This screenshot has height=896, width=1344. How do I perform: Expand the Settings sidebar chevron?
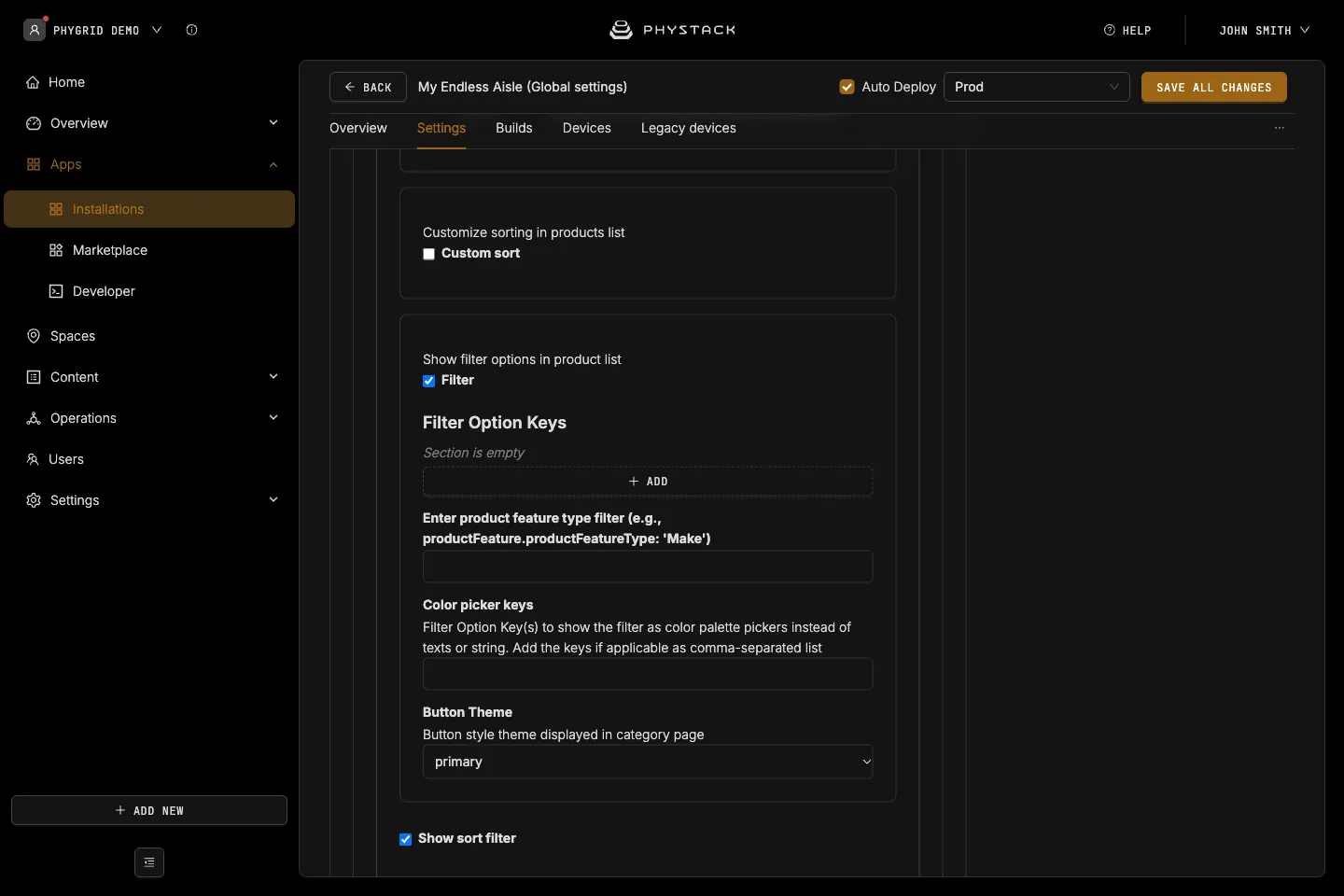pyautogui.click(x=273, y=500)
